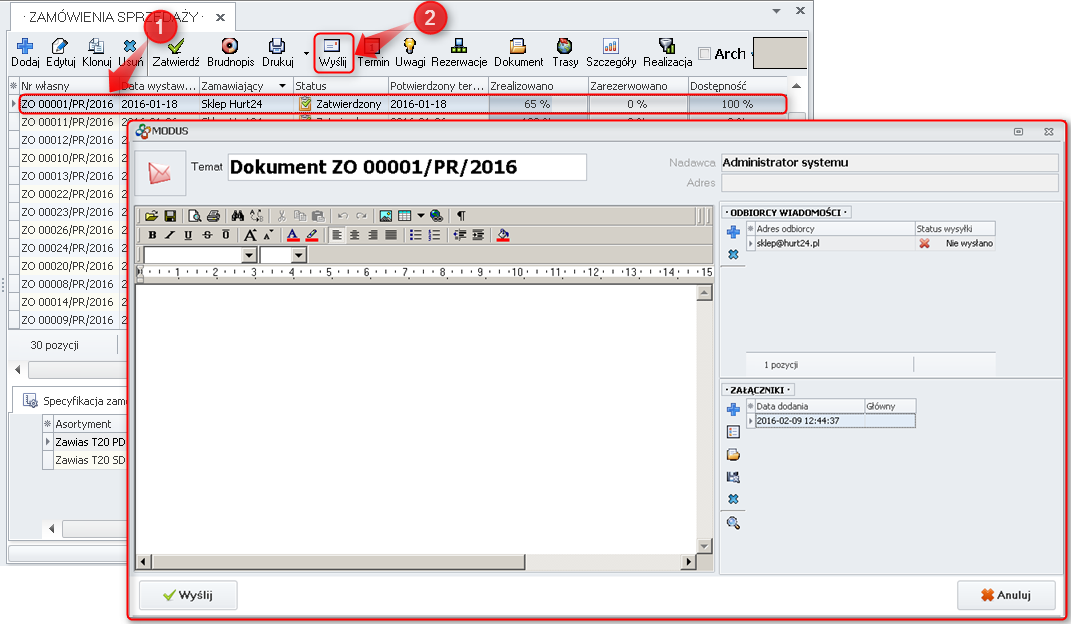Enable the Arch checkbox
Image resolution: width=1071 pixels, height=624 pixels.
(x=706, y=54)
